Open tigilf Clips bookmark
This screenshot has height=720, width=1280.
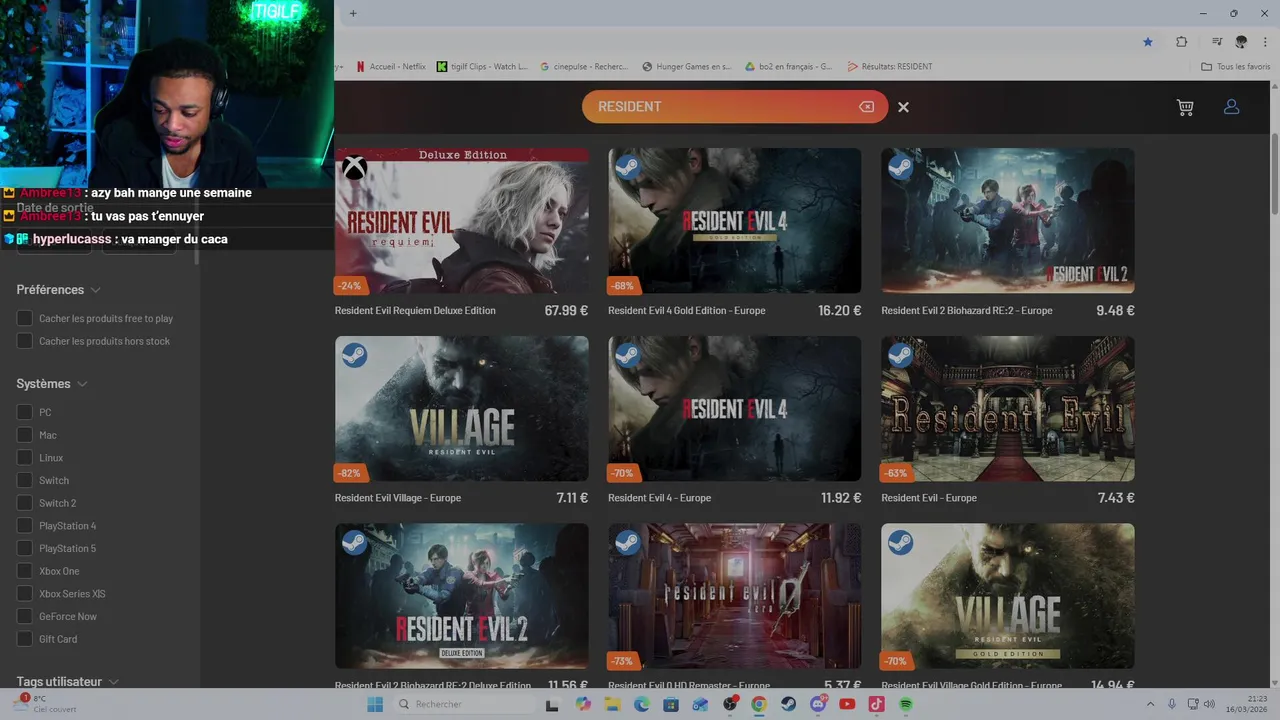[482, 67]
